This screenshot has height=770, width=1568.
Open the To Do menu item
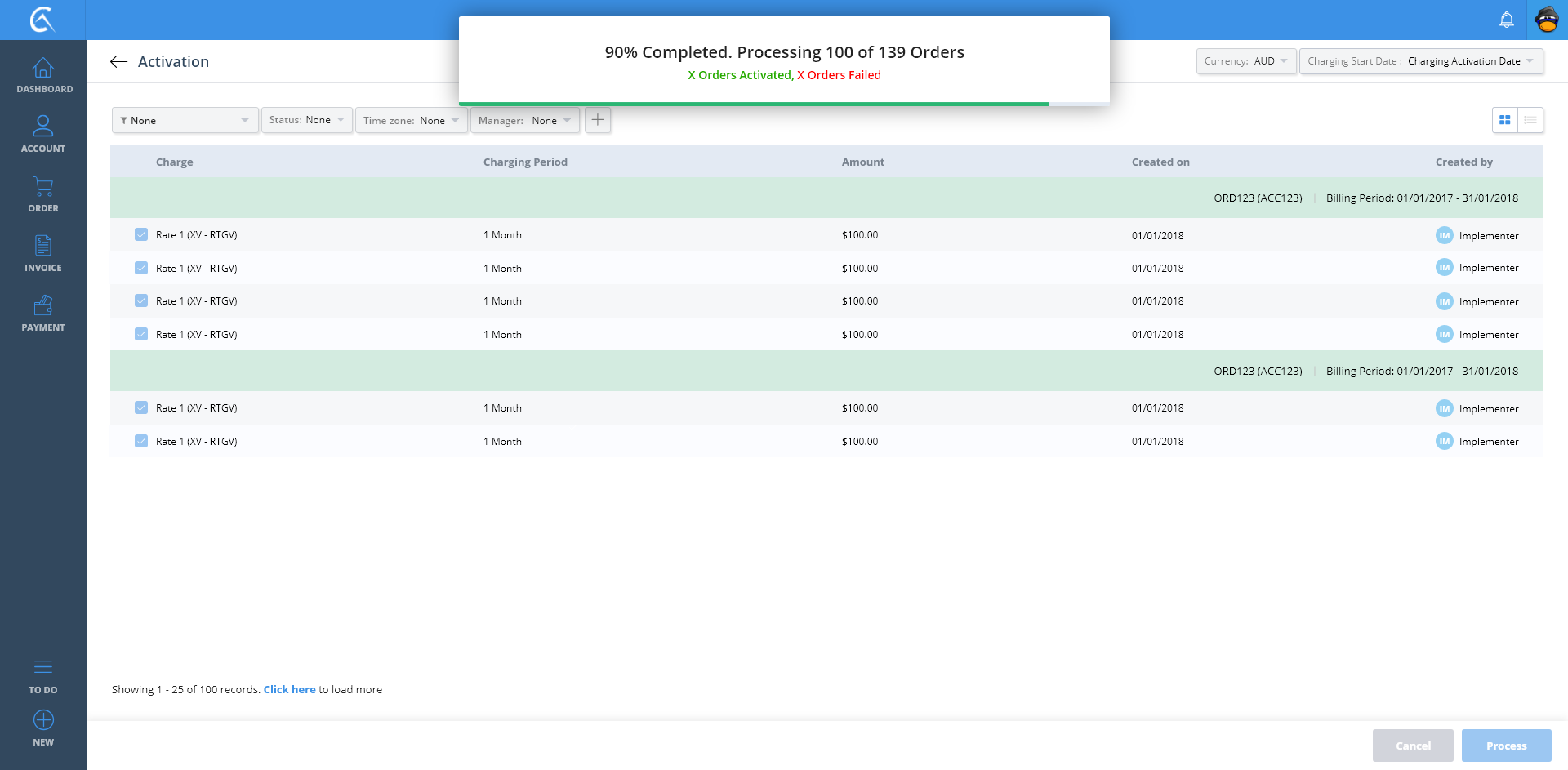pos(43,676)
